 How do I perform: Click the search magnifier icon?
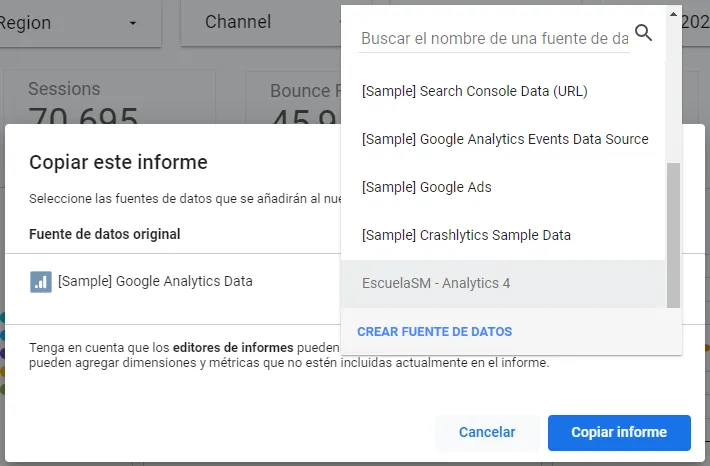(x=643, y=33)
